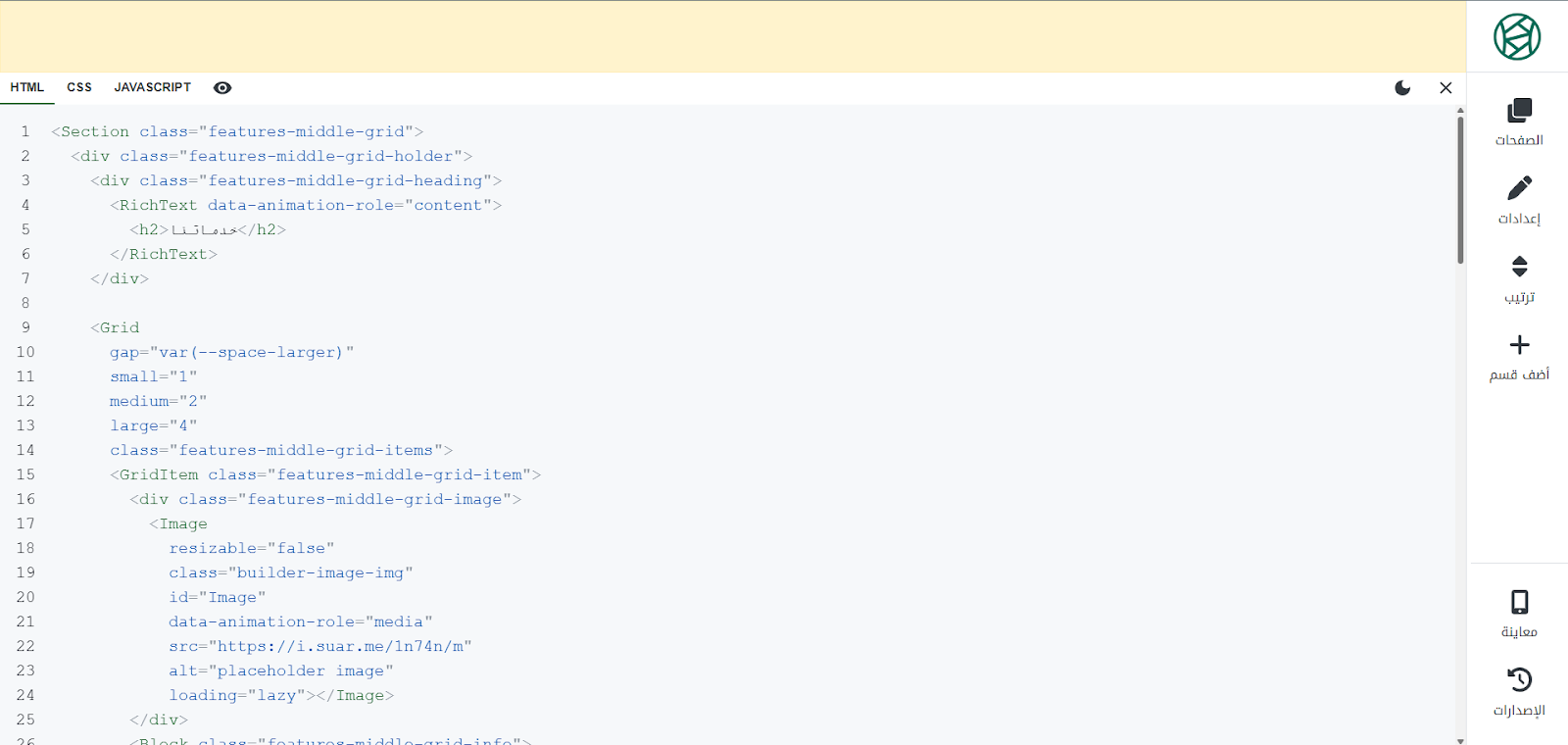
Task: Click the h2 heading text on line 5
Action: [204, 230]
